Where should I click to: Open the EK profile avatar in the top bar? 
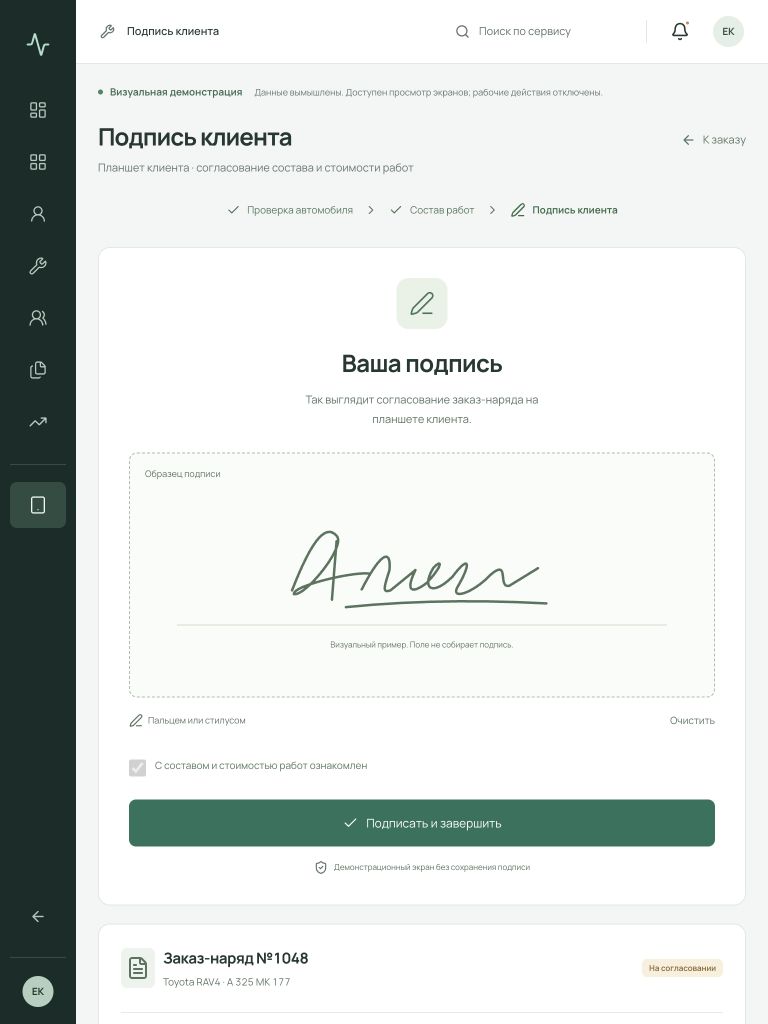pyautogui.click(x=728, y=31)
